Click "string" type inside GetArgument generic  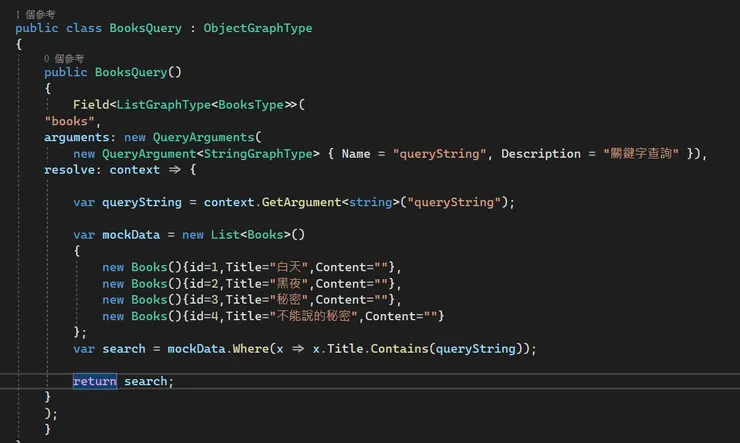click(370, 202)
